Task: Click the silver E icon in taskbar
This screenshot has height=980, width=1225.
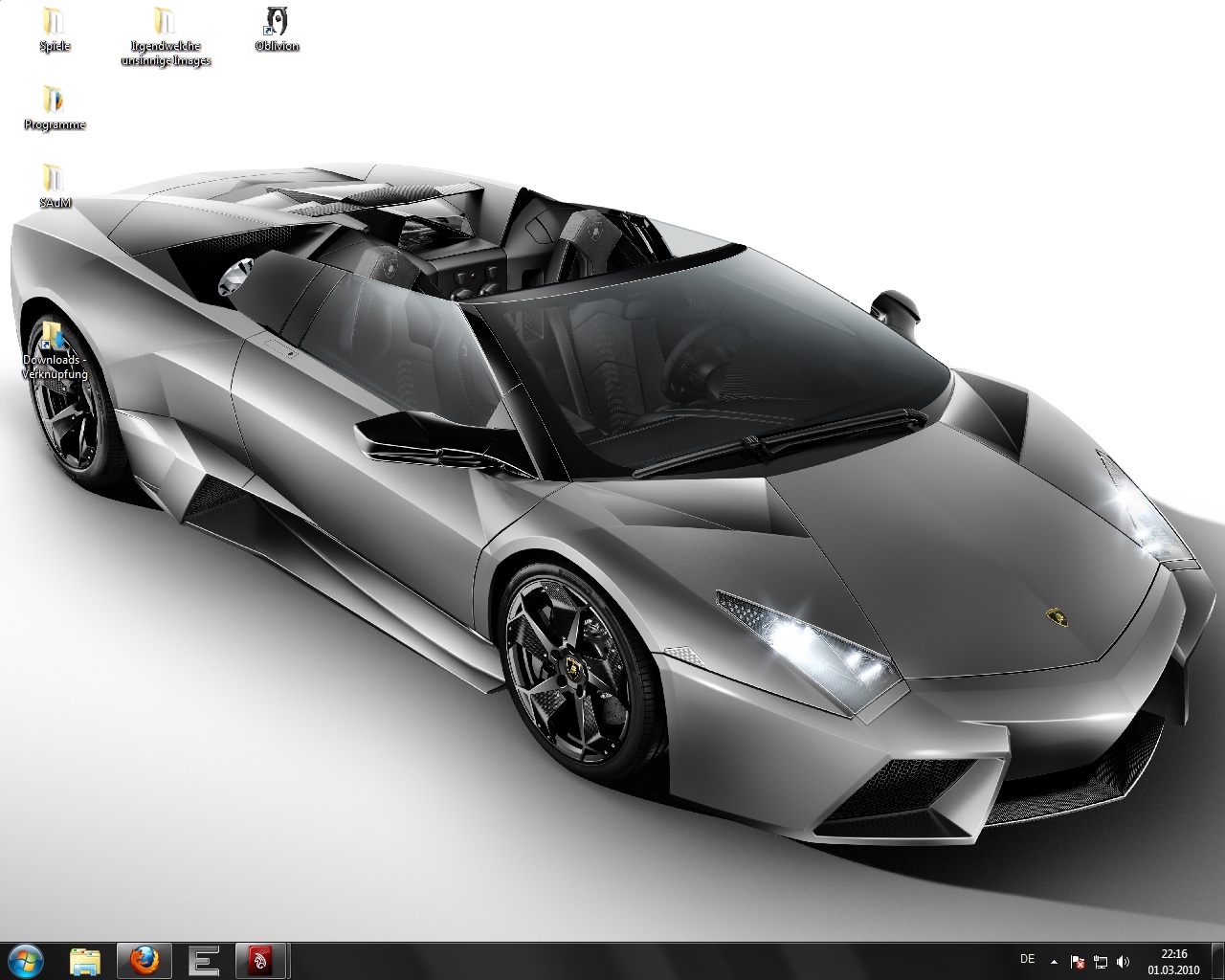Action: (x=203, y=960)
